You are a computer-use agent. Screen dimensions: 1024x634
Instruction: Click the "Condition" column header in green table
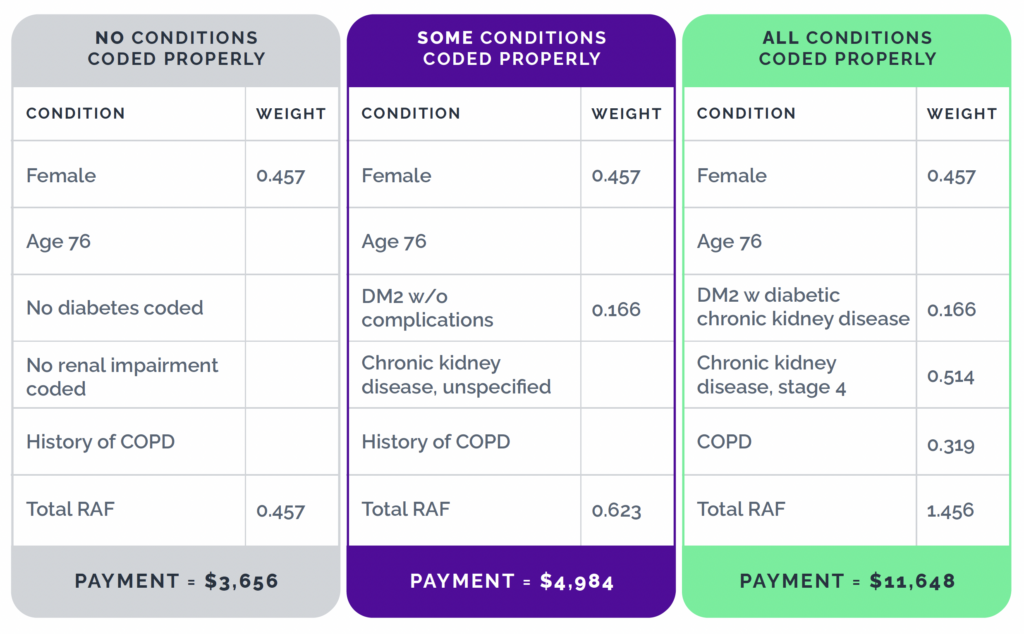[746, 114]
